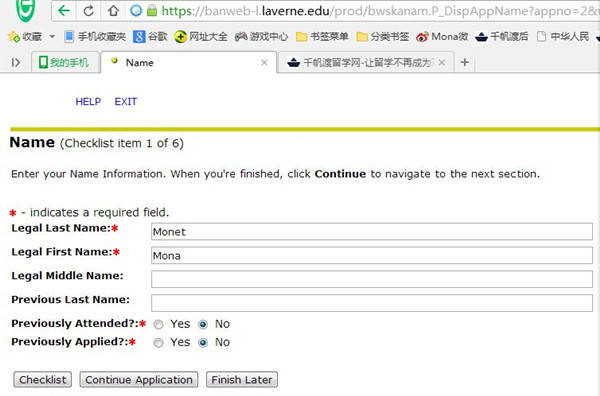Image resolution: width=600 pixels, height=396 pixels.
Task: Close the 千帆渡留学网 tab
Action: click(442, 62)
